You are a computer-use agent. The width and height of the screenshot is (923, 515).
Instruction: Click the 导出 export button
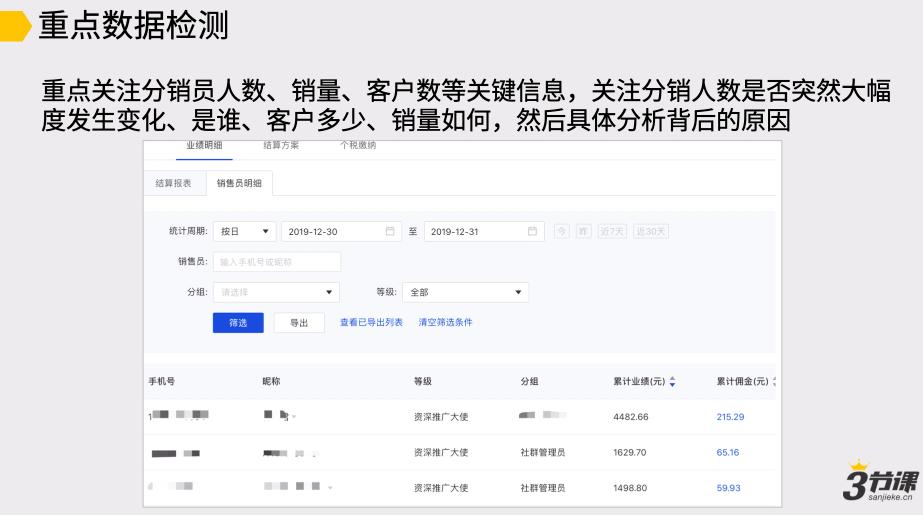click(x=299, y=323)
